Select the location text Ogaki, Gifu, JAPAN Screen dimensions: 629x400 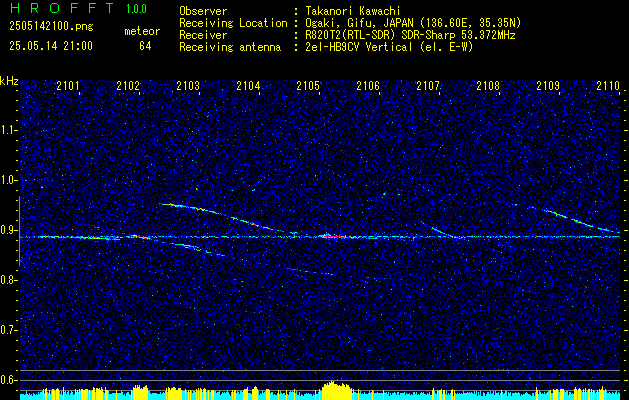pos(360,23)
